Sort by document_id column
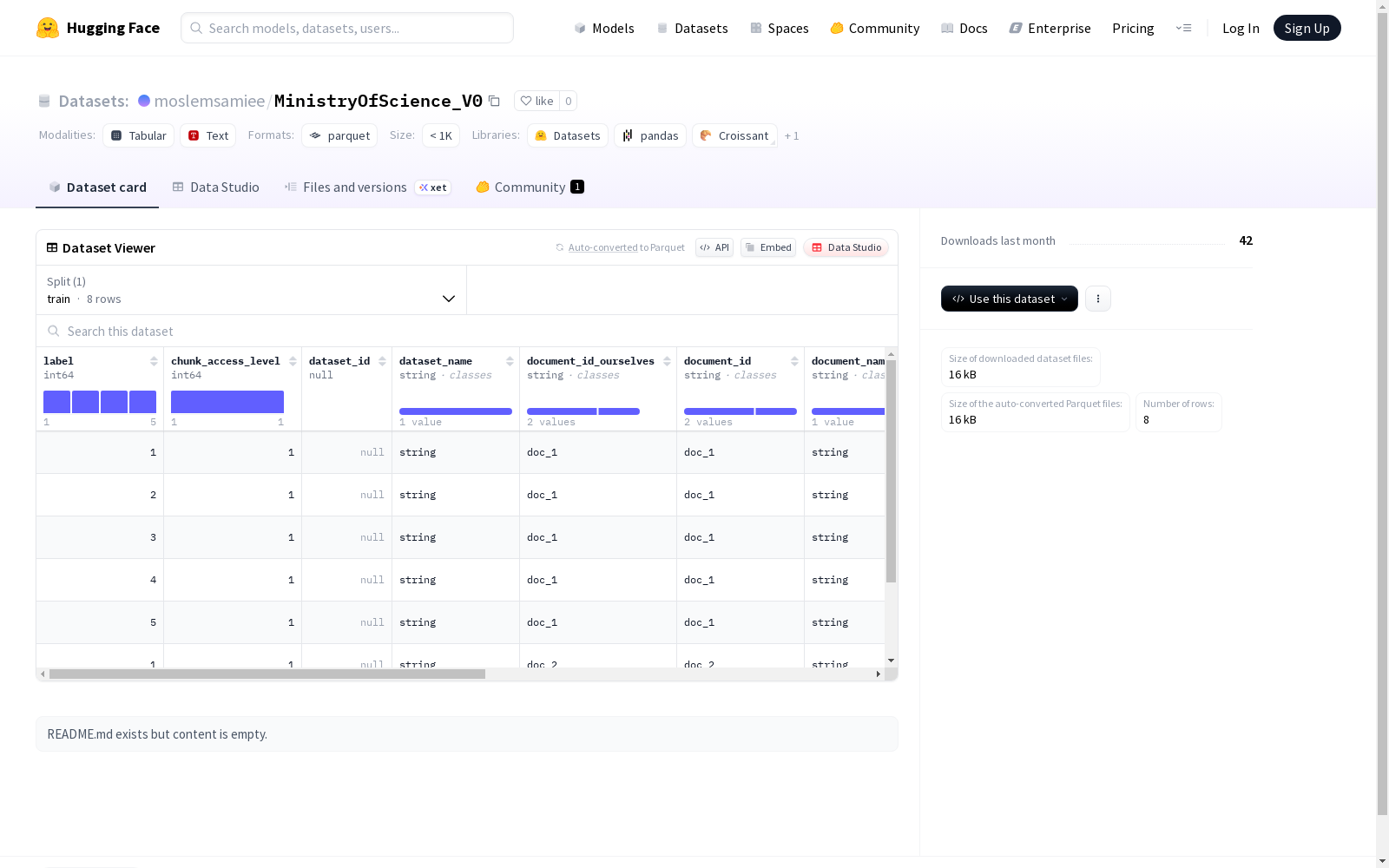Screen dimensions: 1389x868 pos(794,361)
